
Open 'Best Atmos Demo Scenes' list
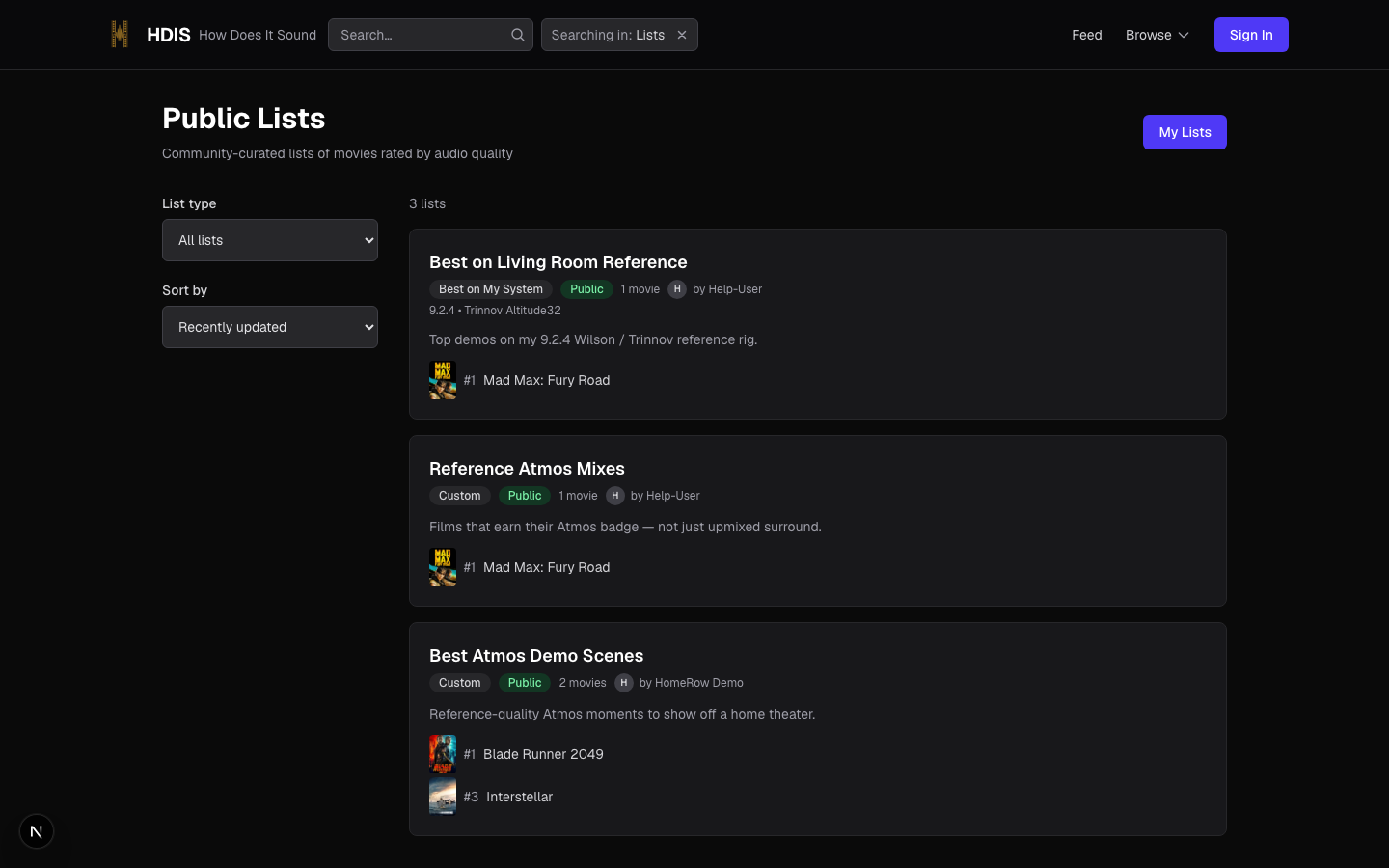536,656
